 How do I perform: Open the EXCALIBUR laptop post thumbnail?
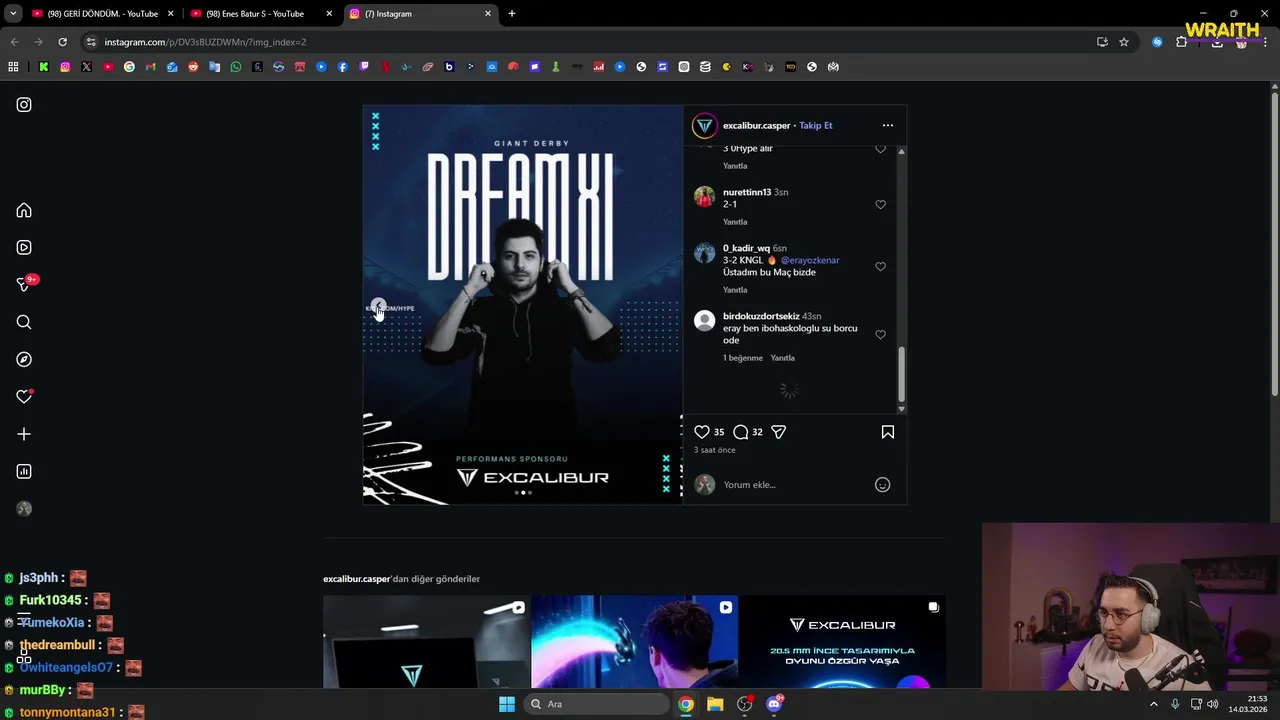click(426, 642)
